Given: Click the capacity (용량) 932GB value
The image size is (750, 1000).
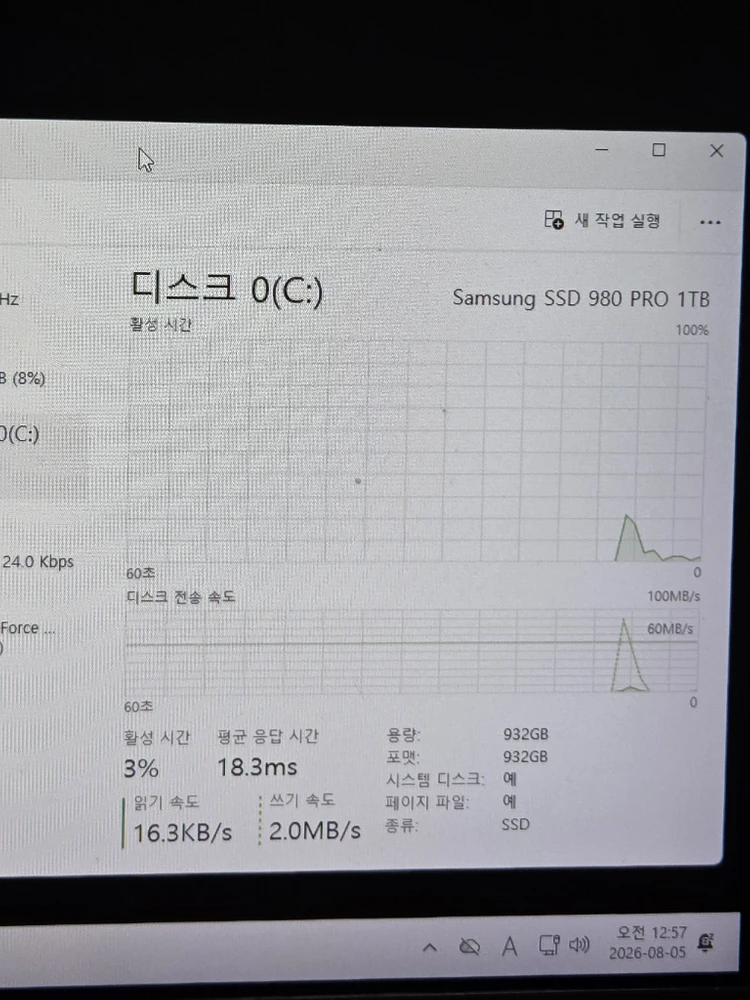Looking at the screenshot, I should click(526, 734).
